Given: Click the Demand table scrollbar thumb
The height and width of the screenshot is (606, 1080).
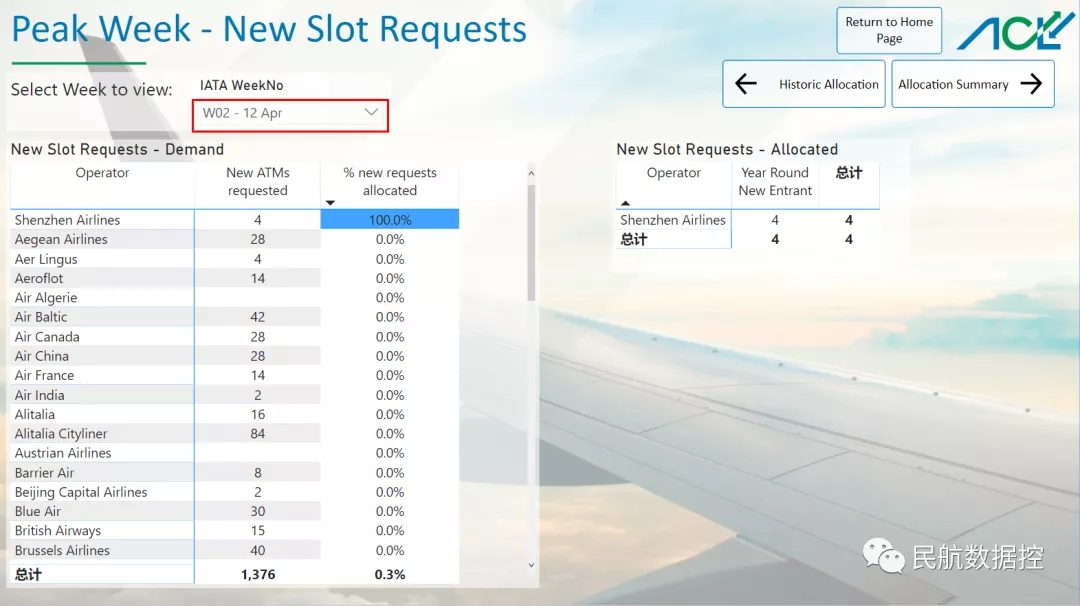Looking at the screenshot, I should coord(531,244).
